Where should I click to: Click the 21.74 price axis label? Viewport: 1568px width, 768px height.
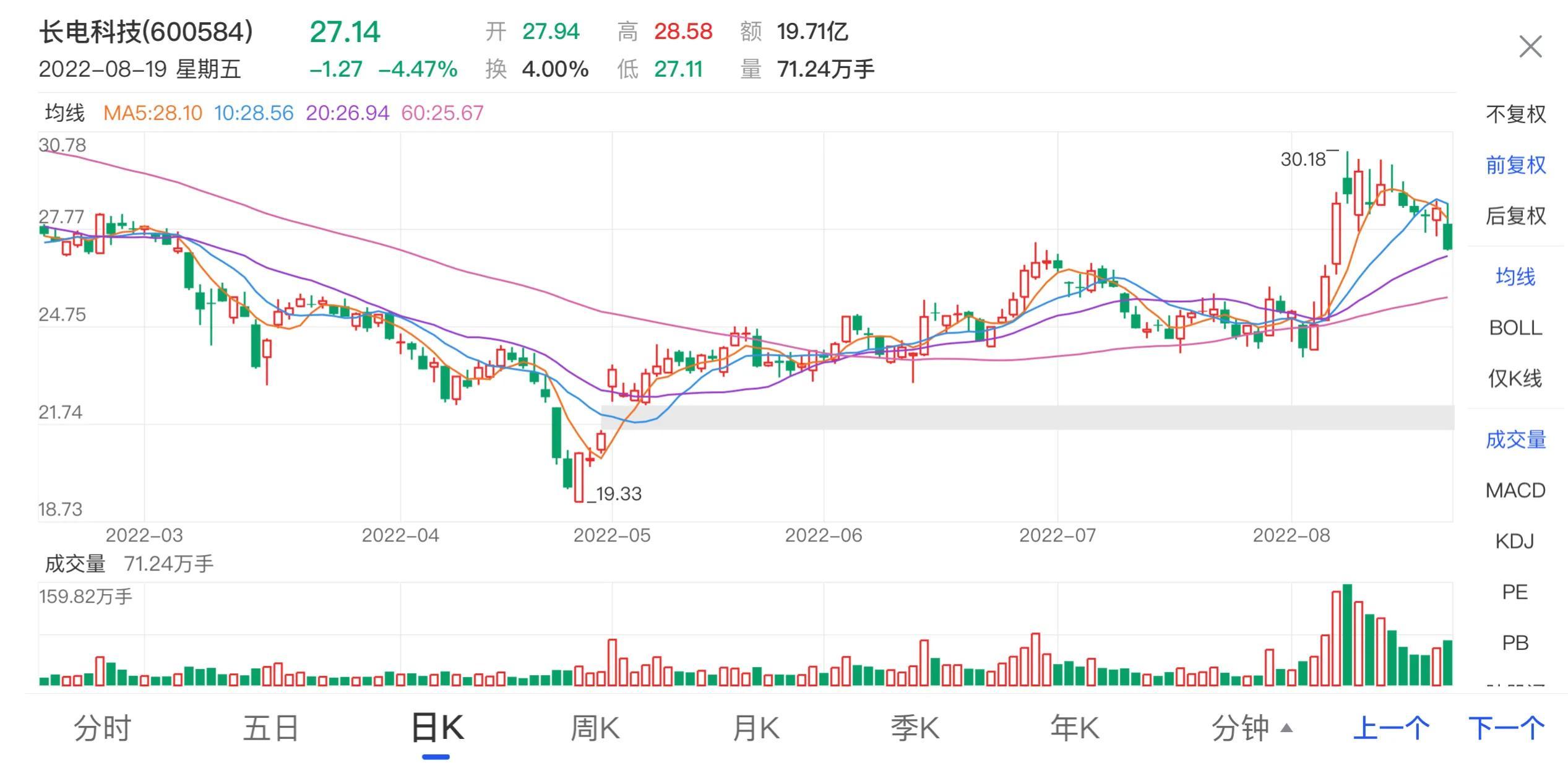[x=61, y=412]
